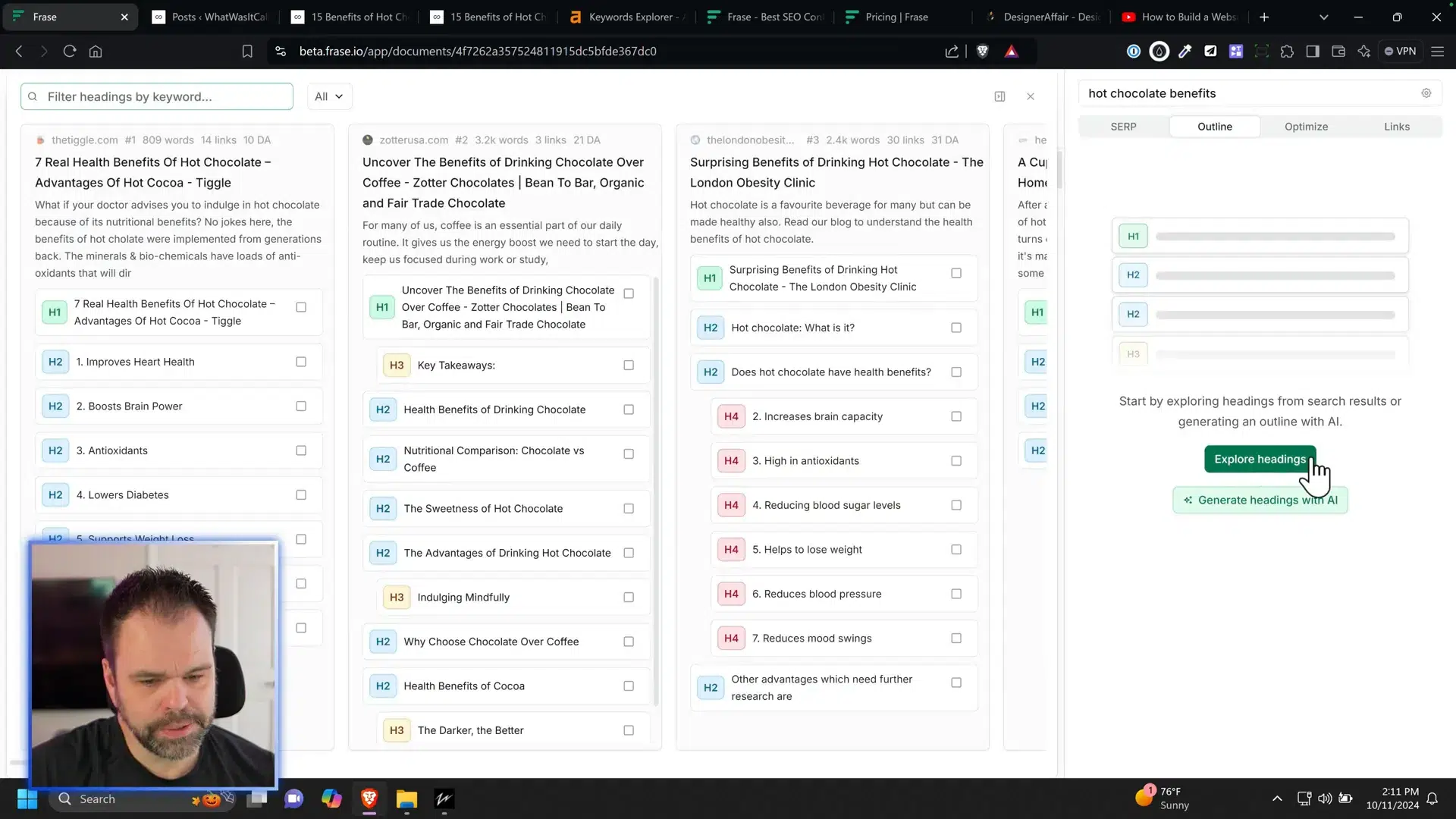This screenshot has width=1456, height=819.
Task: Toggle checkbox next to H2 Health Benefits of Drinking Chocolate
Action: (x=628, y=408)
